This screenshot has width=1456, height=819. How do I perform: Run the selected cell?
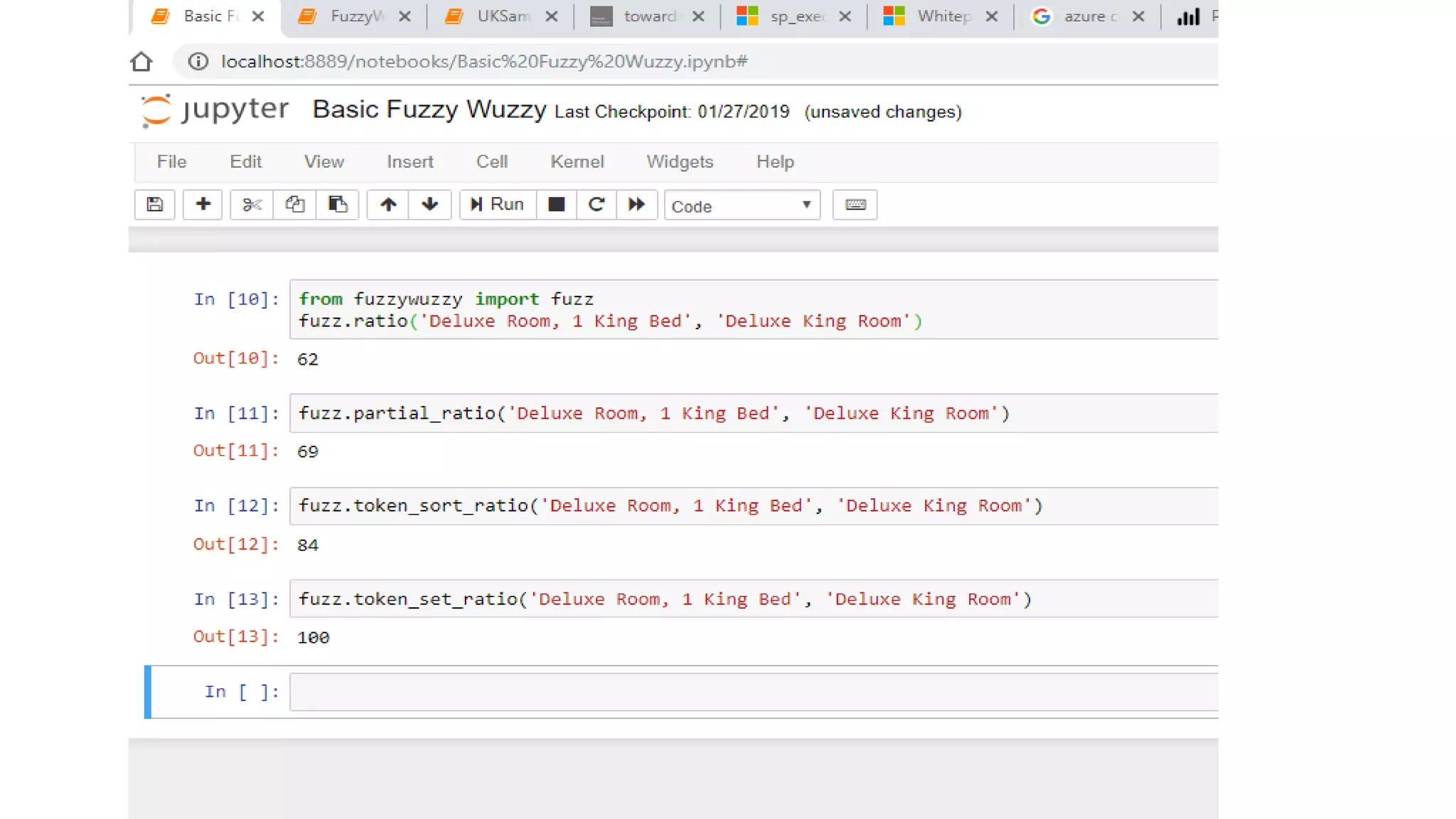[x=498, y=205]
